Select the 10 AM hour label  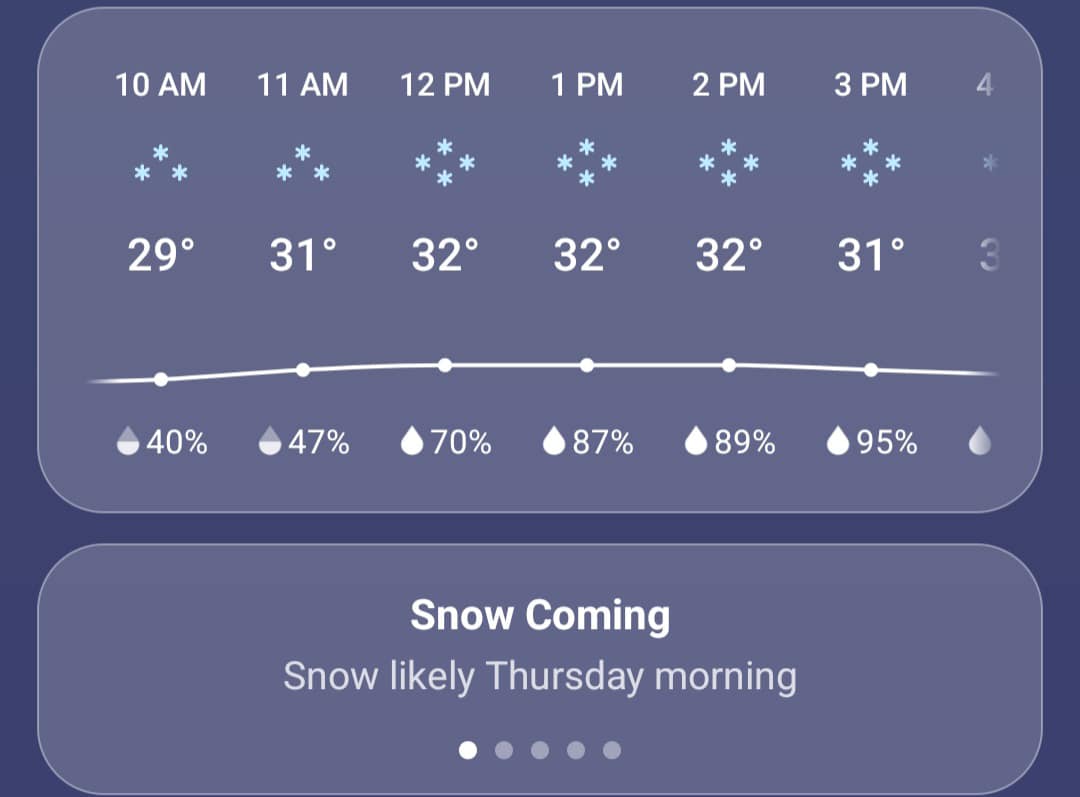[x=161, y=85]
